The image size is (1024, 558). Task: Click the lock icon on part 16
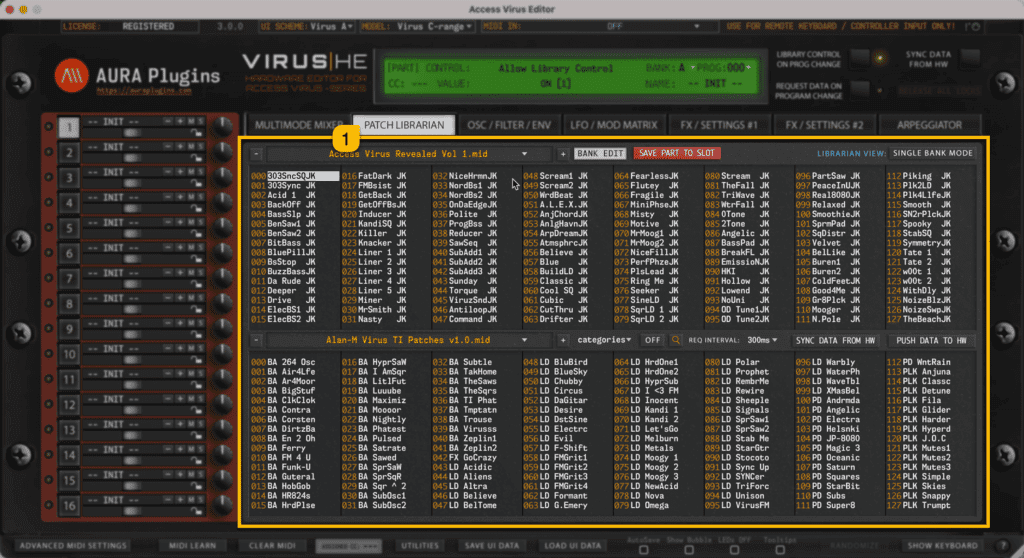(196, 512)
